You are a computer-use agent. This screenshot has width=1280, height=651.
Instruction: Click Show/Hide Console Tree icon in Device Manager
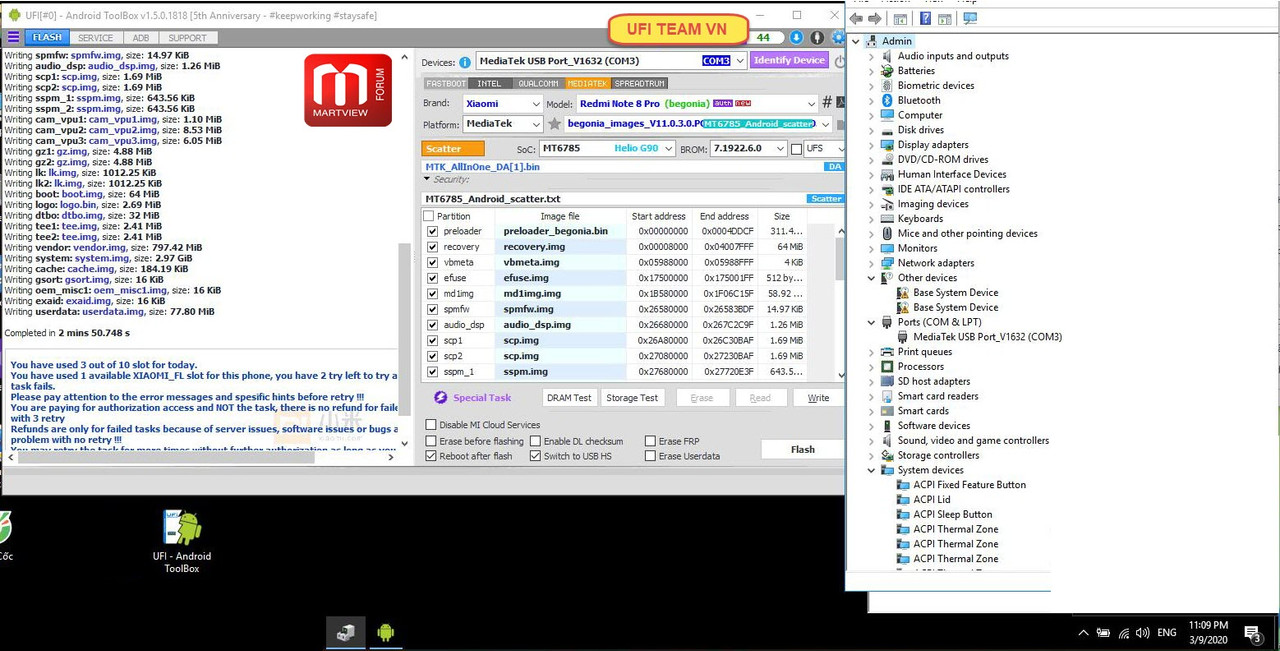[x=900, y=19]
